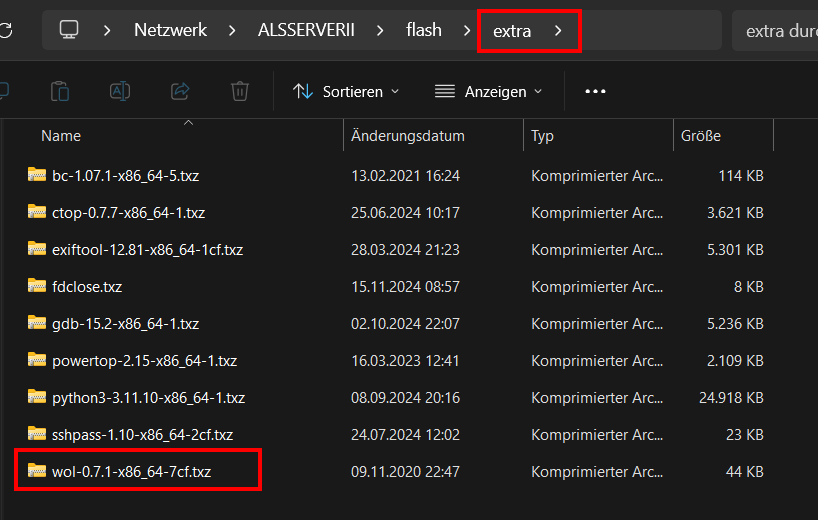The height and width of the screenshot is (520, 818).
Task: Select file powertop-2.15-x86_64-1.txz
Action: tap(145, 361)
